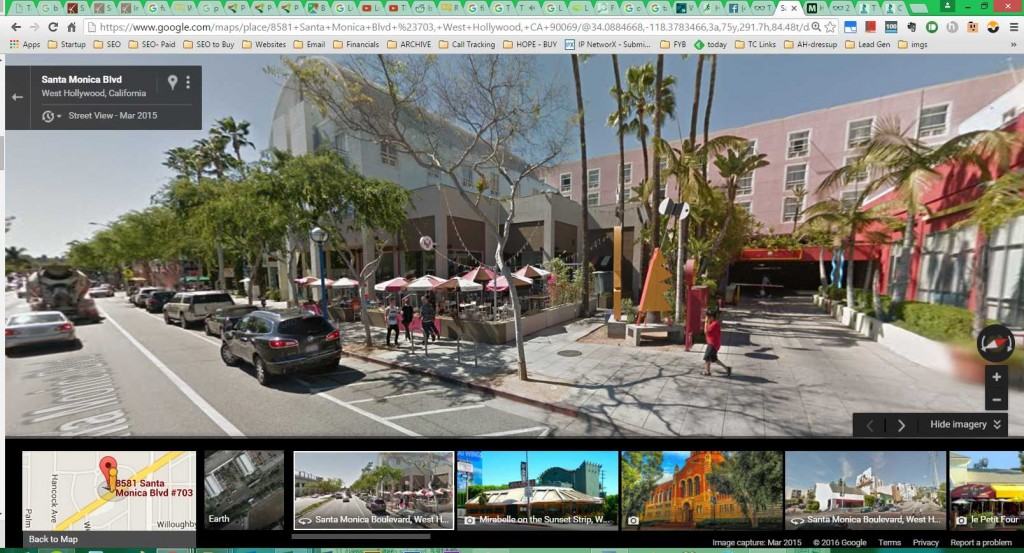This screenshot has width=1024, height=553.
Task: Go to browser home page icon
Action: 71,27
